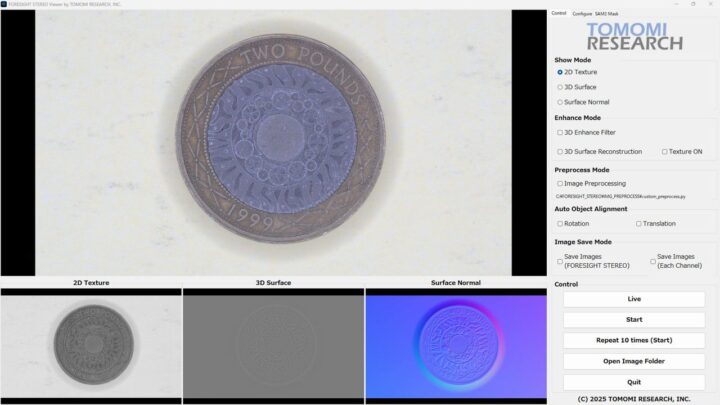Click the custom_preprocess.py file path text

pos(620,197)
